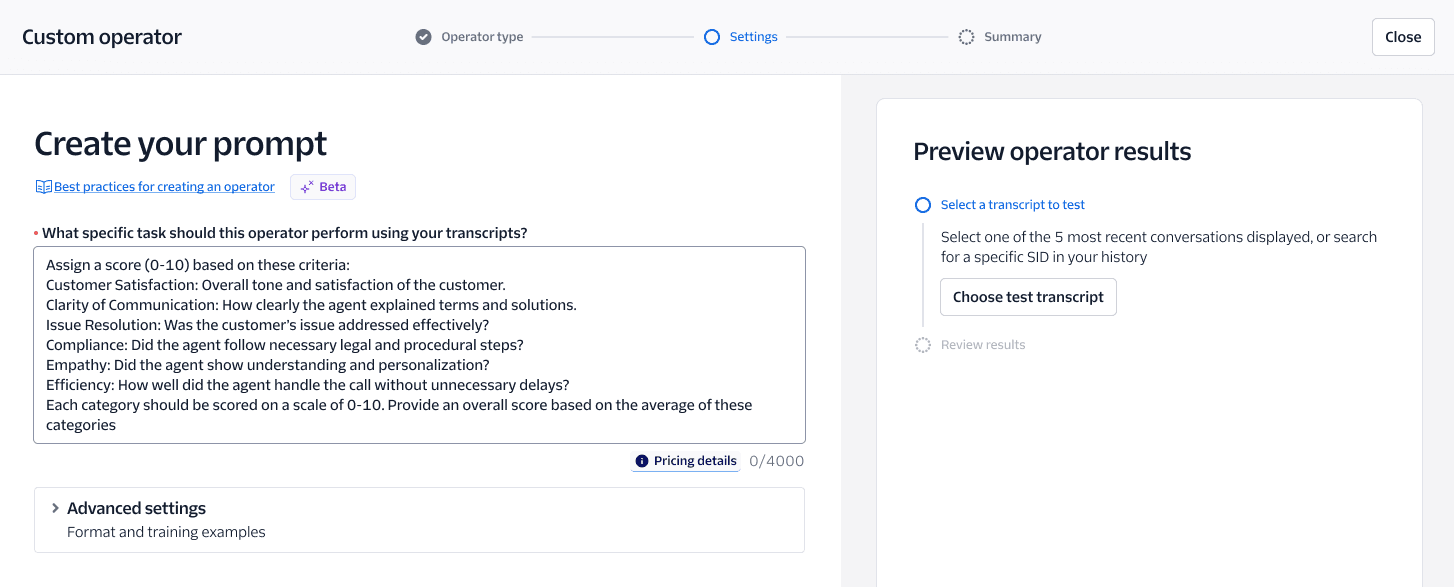Click the Beta badge

322,186
